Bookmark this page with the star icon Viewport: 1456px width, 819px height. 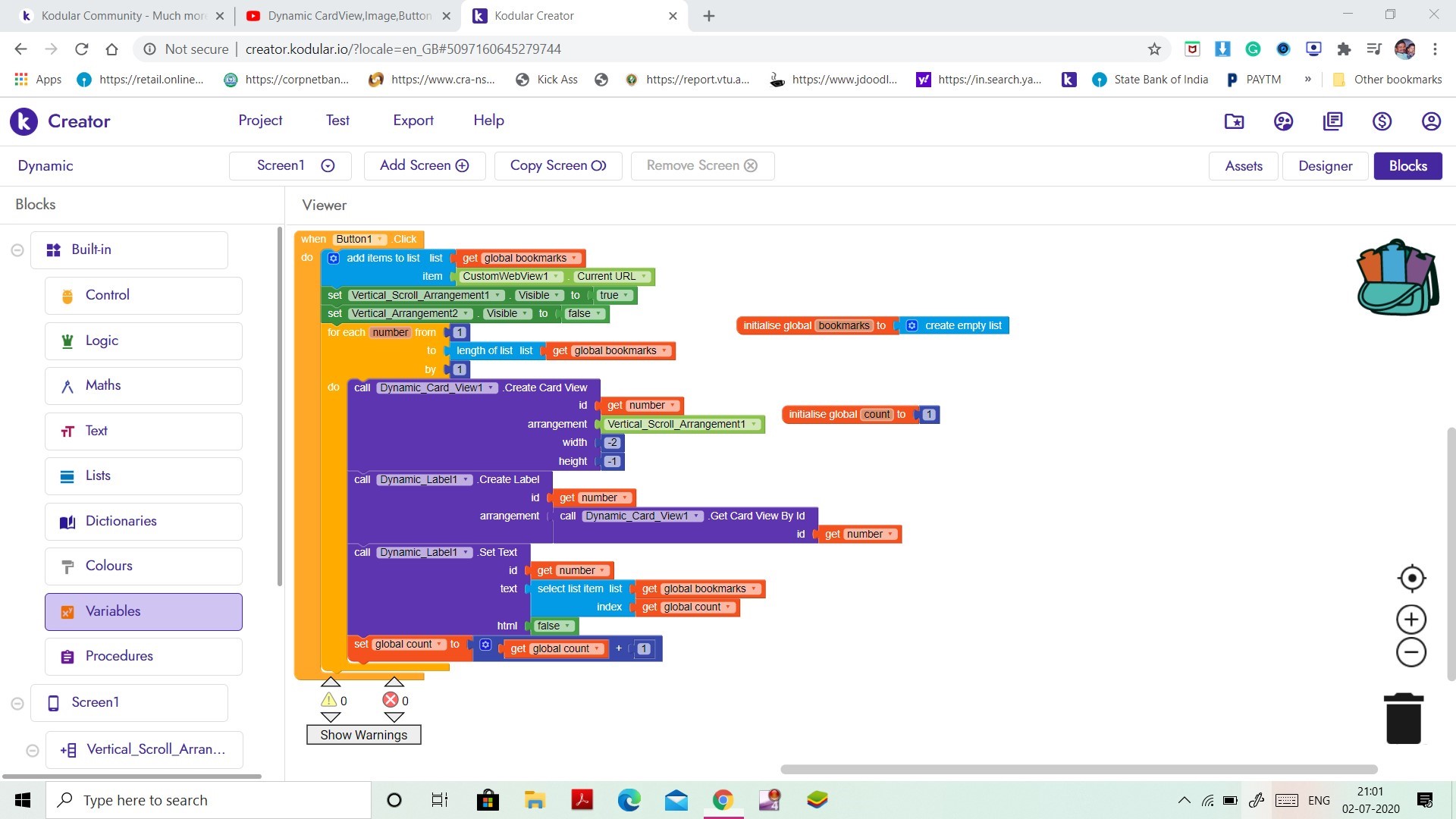pos(1154,49)
